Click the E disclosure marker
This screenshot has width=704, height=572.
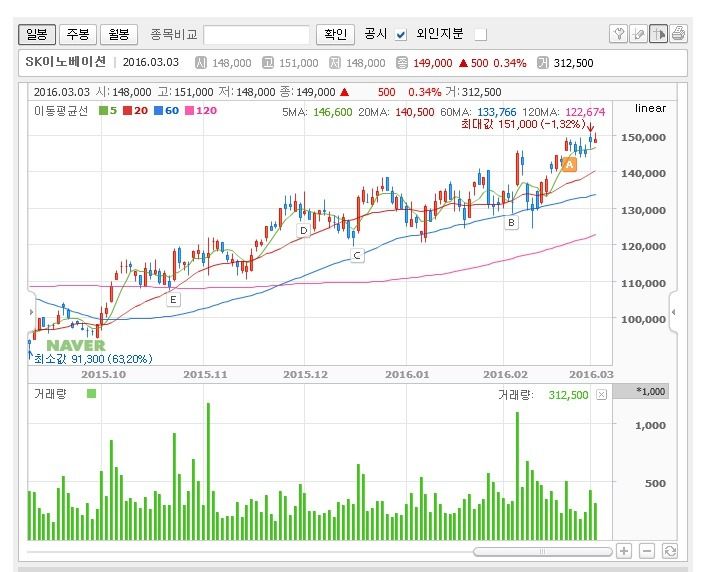(x=173, y=299)
